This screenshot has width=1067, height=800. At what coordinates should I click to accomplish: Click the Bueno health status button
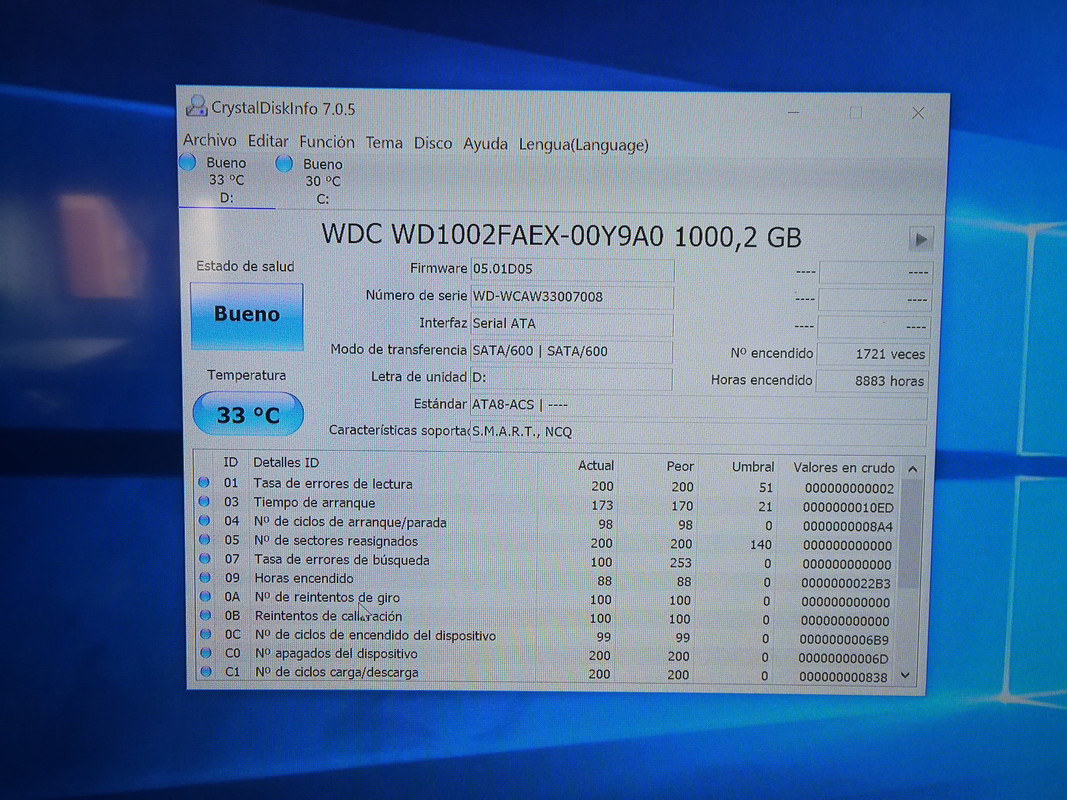pos(247,316)
